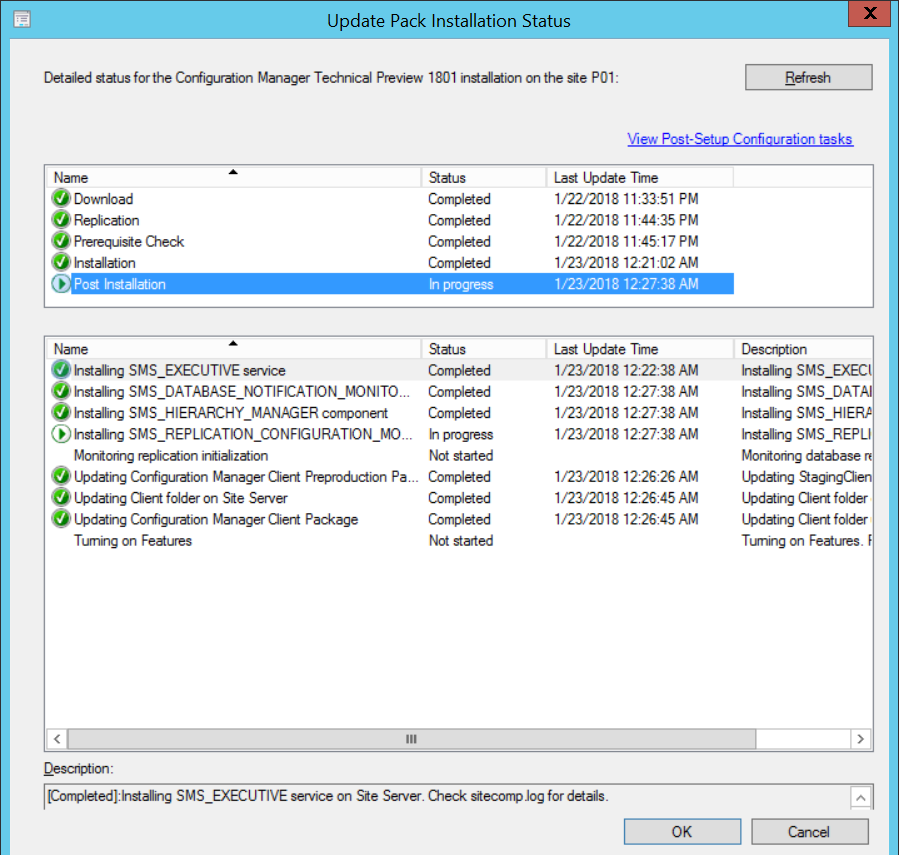Select Installing SMS_EXECUTIVE service row

459,370
